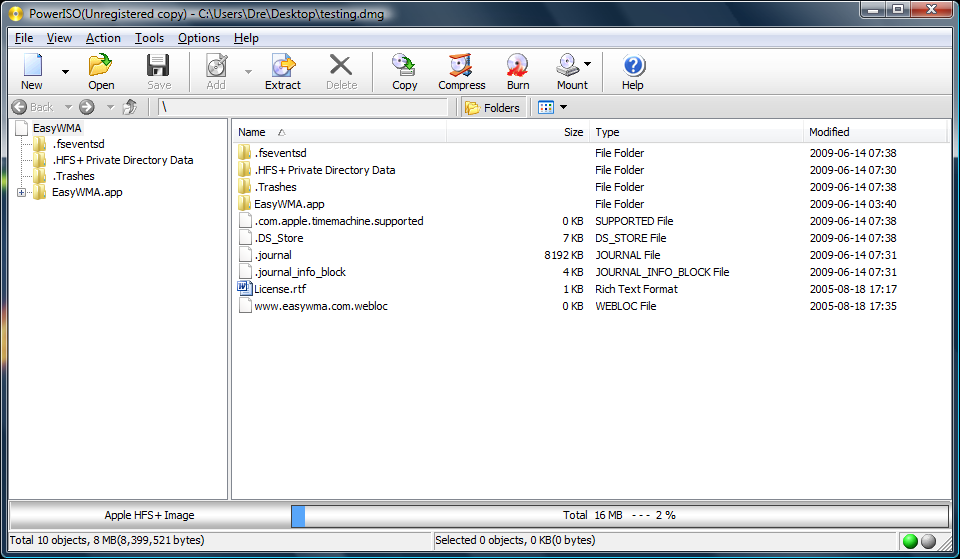Open Forward history dropdown arrow
Image resolution: width=960 pixels, height=559 pixels.
pyautogui.click(x=110, y=107)
